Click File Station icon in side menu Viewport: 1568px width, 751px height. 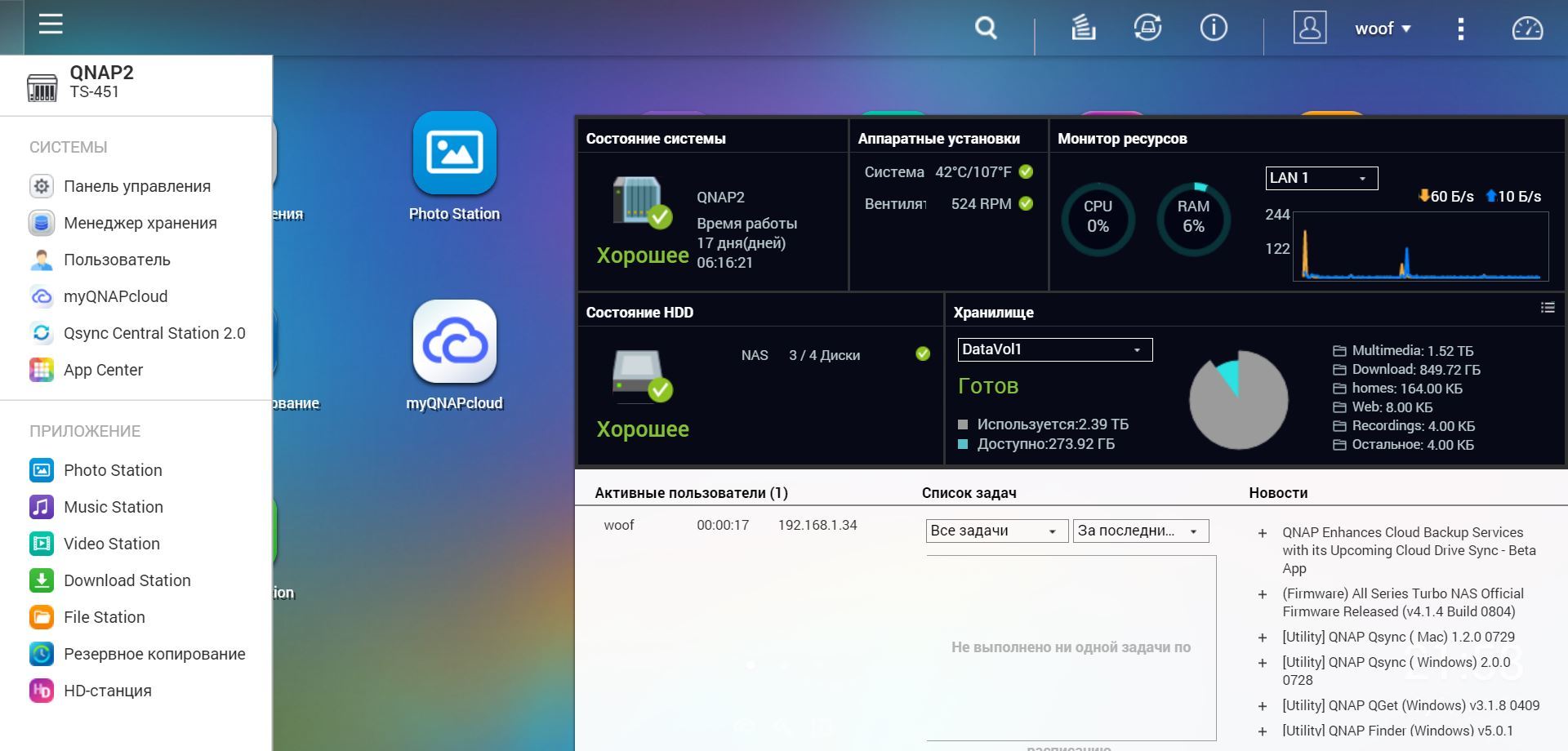pos(42,617)
